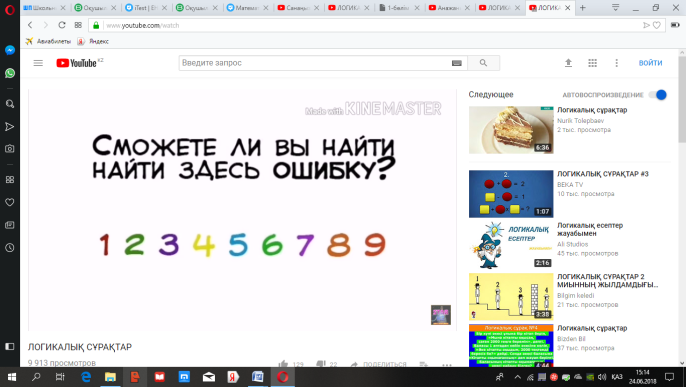686x387 pixels.
Task: Open the cake thumbnail video
Action: click(511, 130)
